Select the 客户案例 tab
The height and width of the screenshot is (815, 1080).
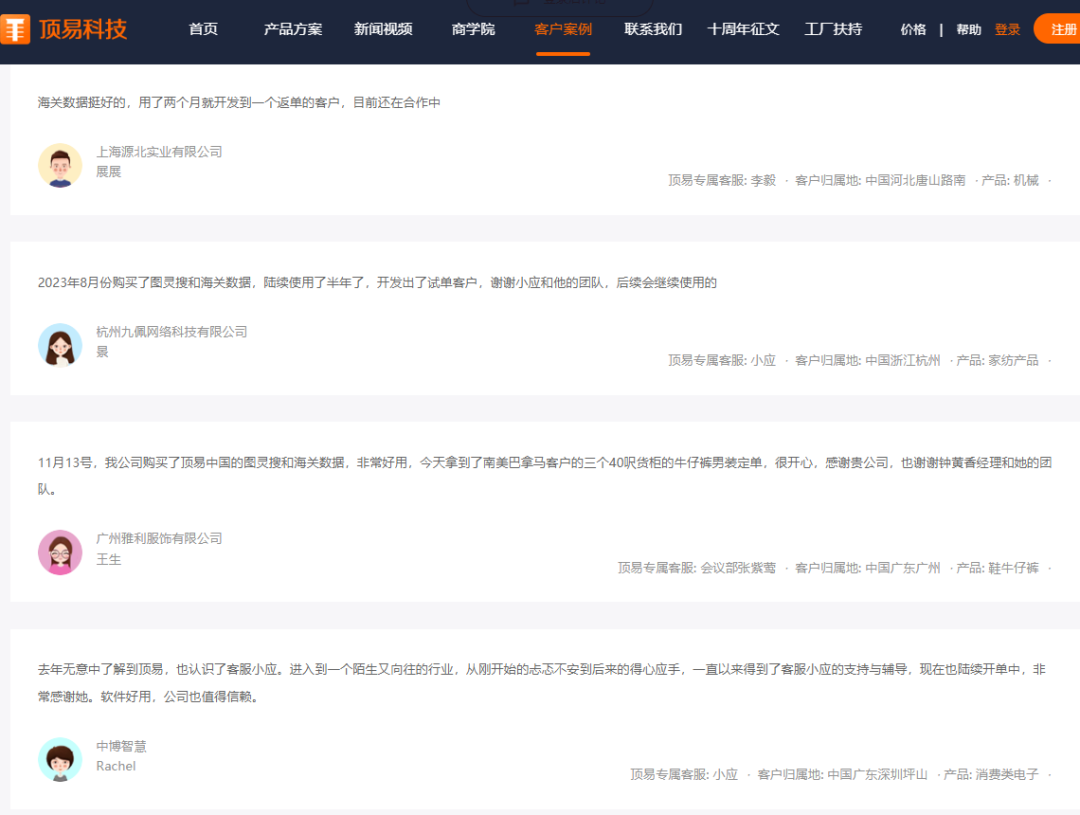(x=563, y=29)
